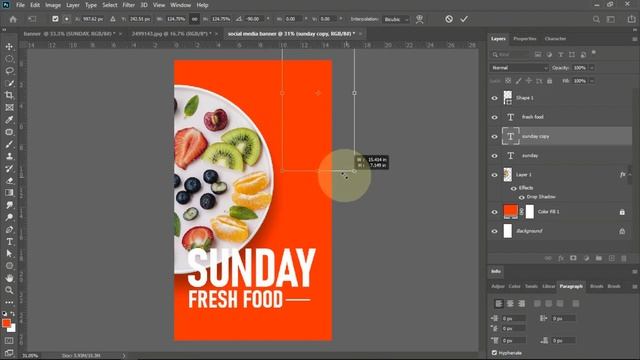The image size is (640, 360).
Task: Open the Filter menu
Action: (x=129, y=5)
